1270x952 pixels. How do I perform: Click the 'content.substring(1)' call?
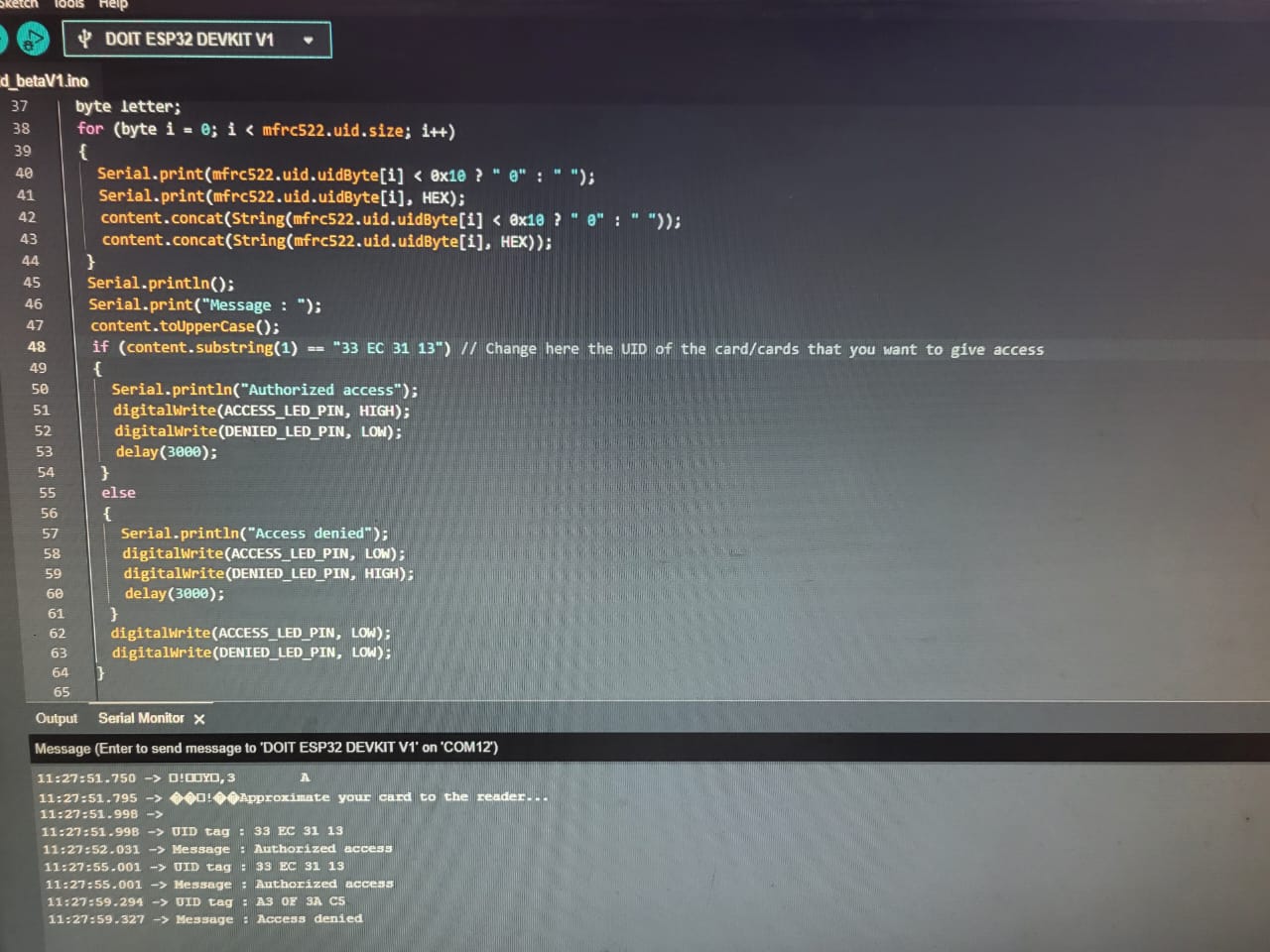[x=211, y=347]
